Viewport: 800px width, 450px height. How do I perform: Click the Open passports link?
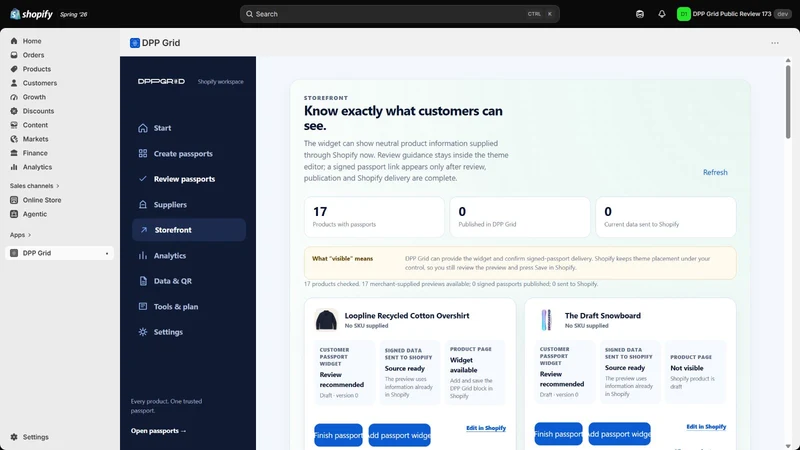(158, 431)
